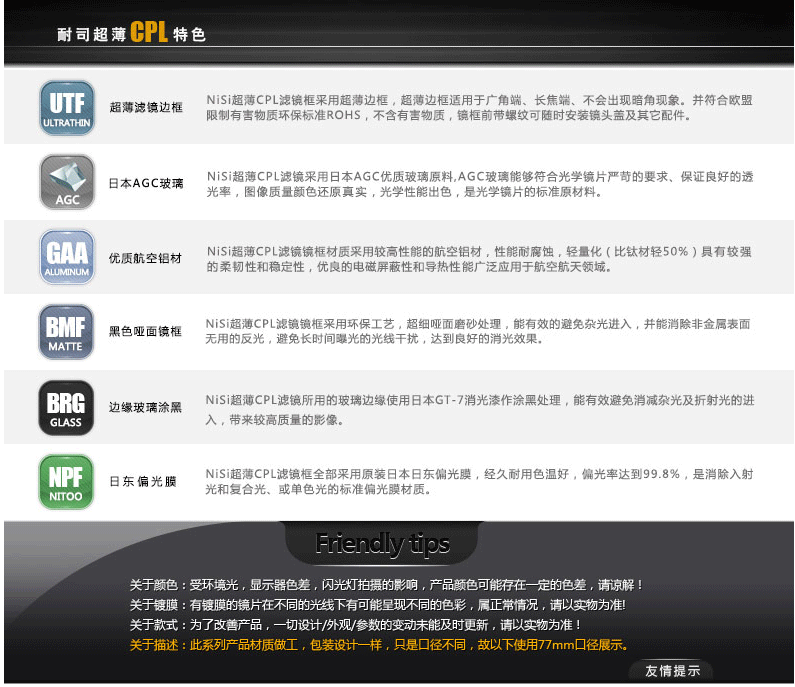The image size is (795, 687).
Task: Click the orange 关于描述 77mm tip line
Action: click(379, 645)
